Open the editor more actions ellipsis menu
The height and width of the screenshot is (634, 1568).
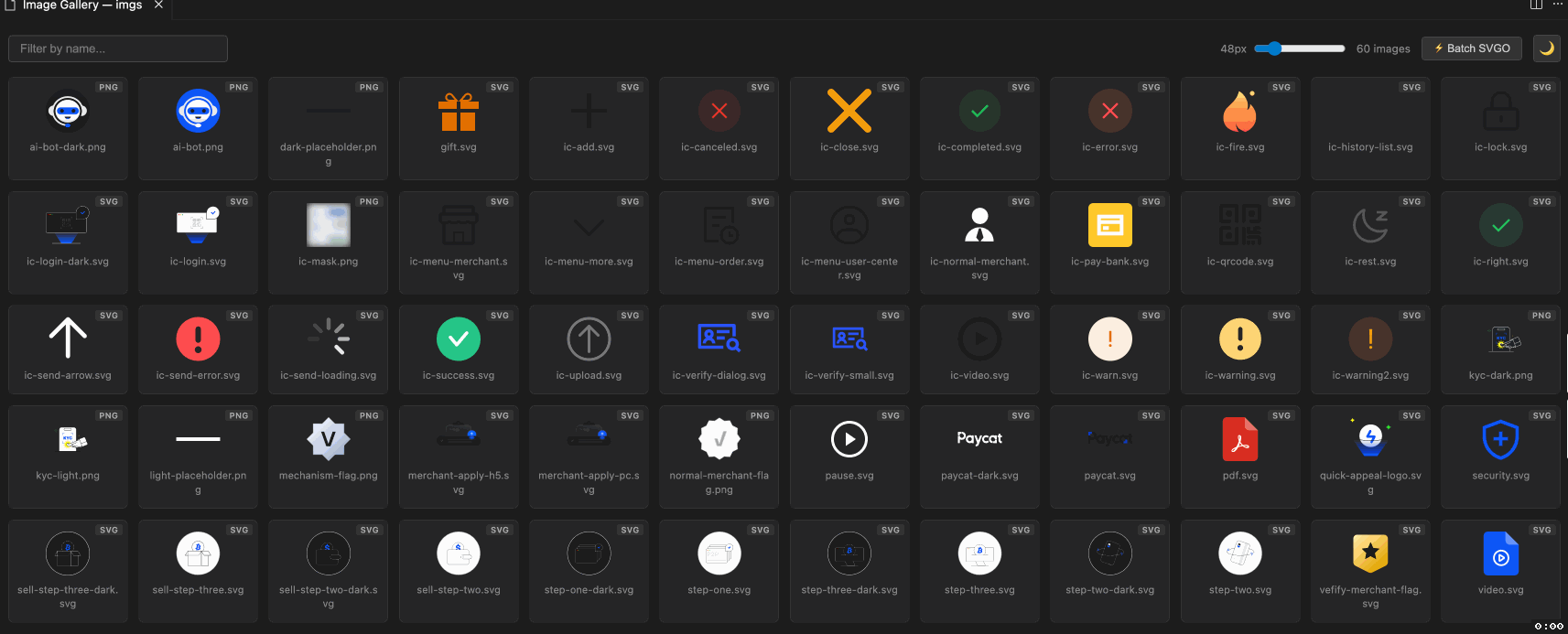1558,5
